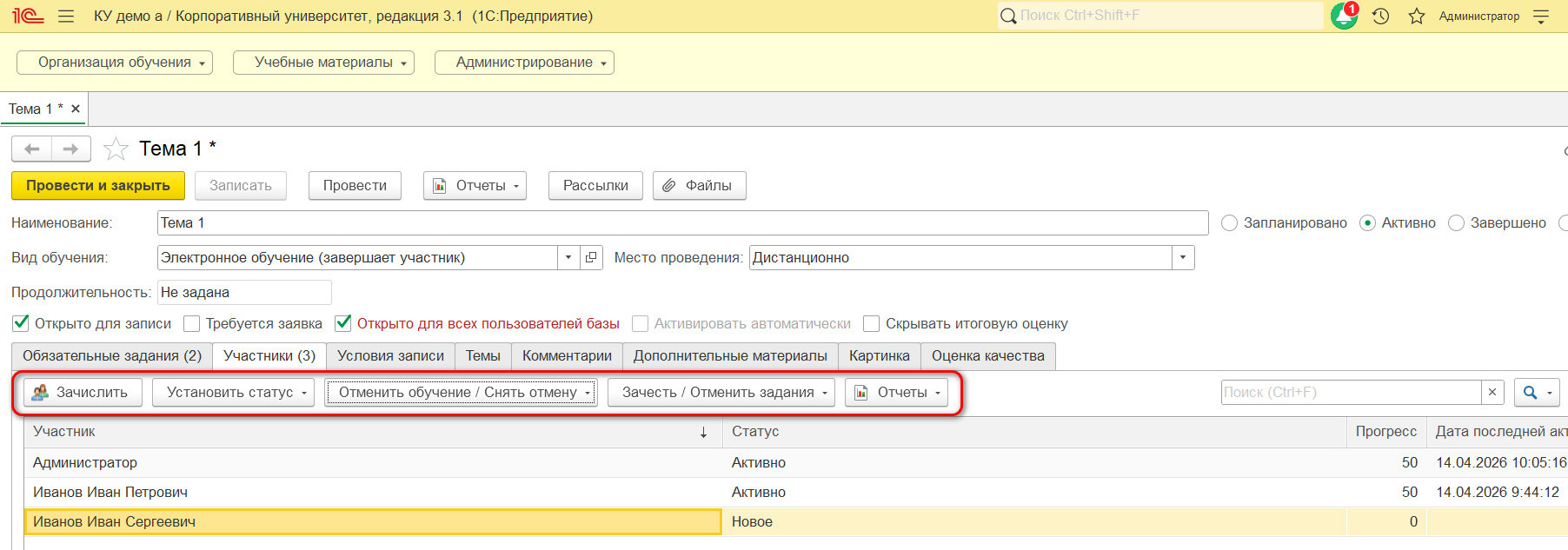1568x550 pixels.
Task: Open Файлы paperclip button
Action: point(699,185)
